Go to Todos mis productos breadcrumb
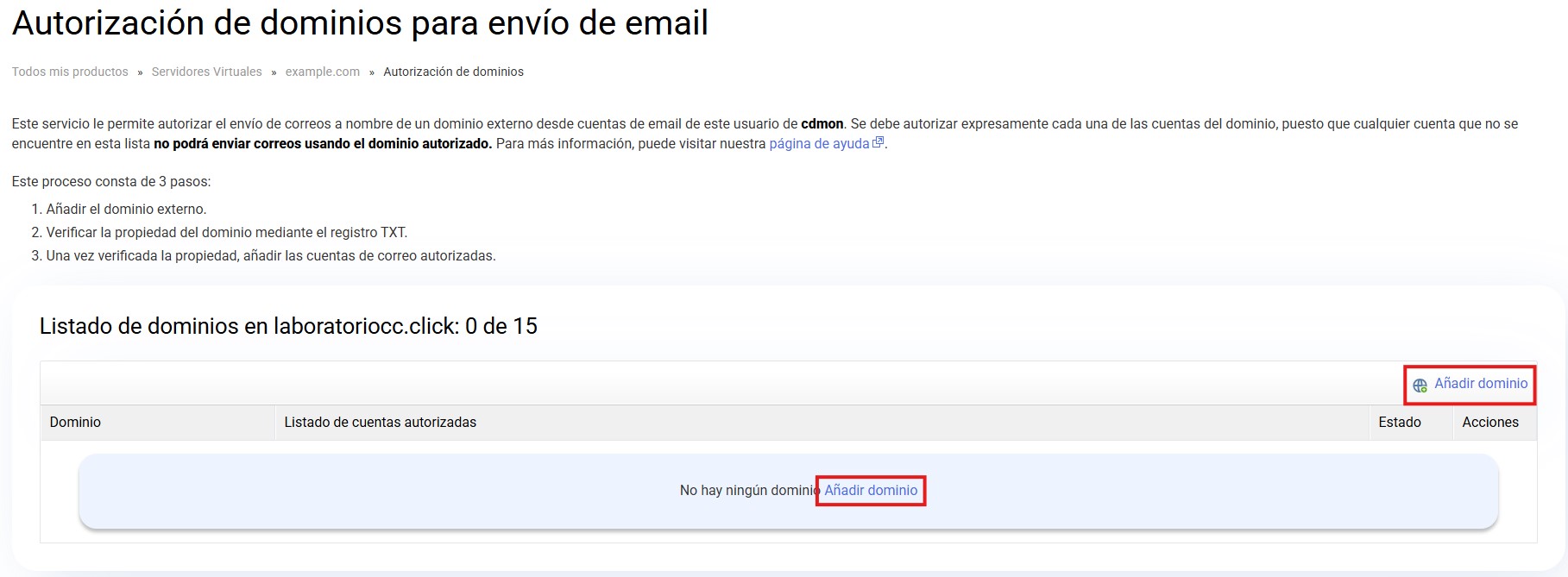This screenshot has width=1568, height=577. (x=70, y=72)
